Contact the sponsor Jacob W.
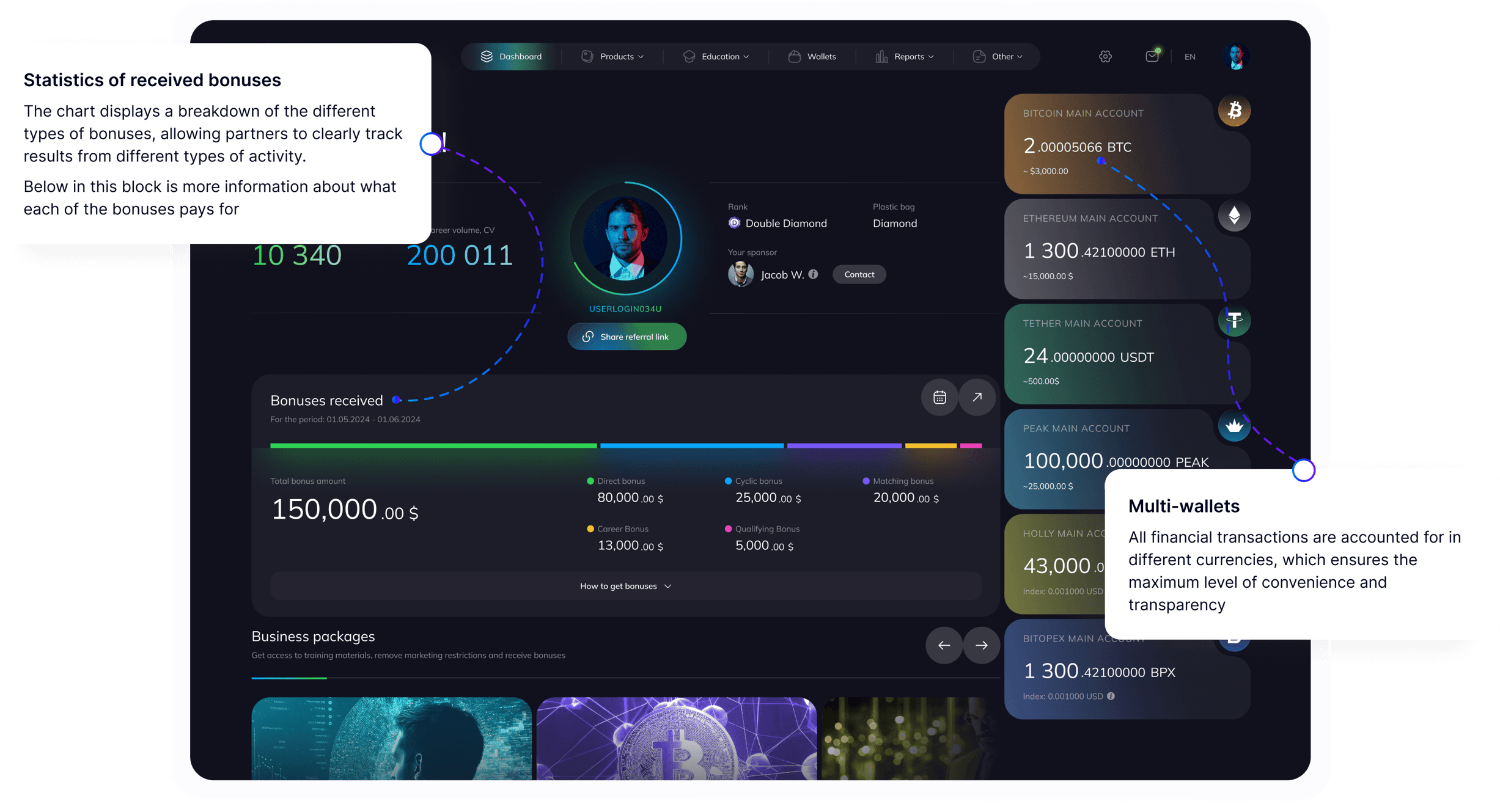1500x812 pixels. 859,274
